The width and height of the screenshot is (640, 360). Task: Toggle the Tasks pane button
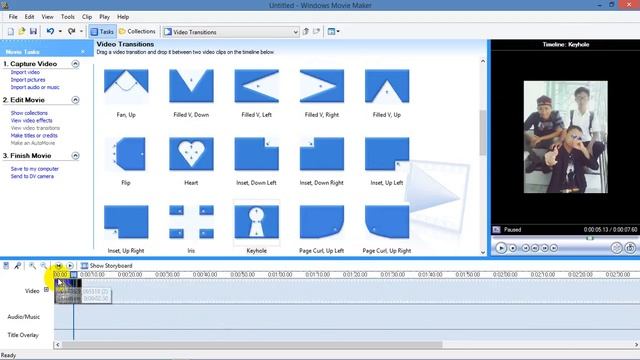102,31
